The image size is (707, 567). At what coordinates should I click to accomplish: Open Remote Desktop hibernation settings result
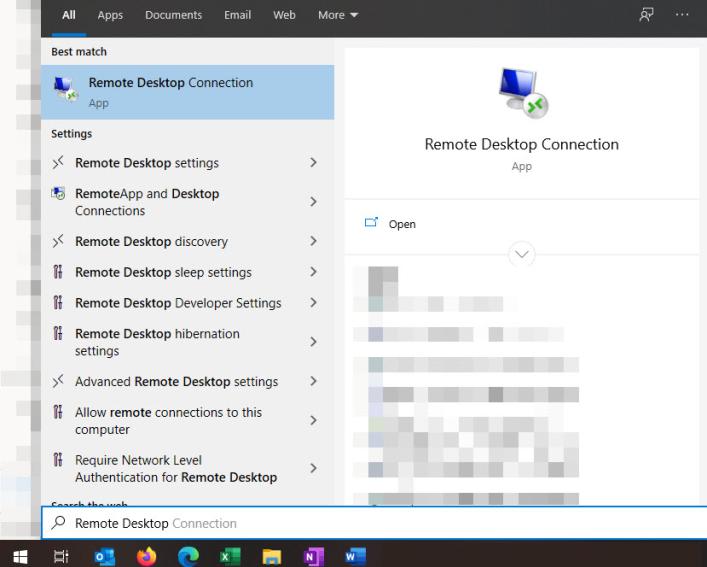(x=187, y=342)
